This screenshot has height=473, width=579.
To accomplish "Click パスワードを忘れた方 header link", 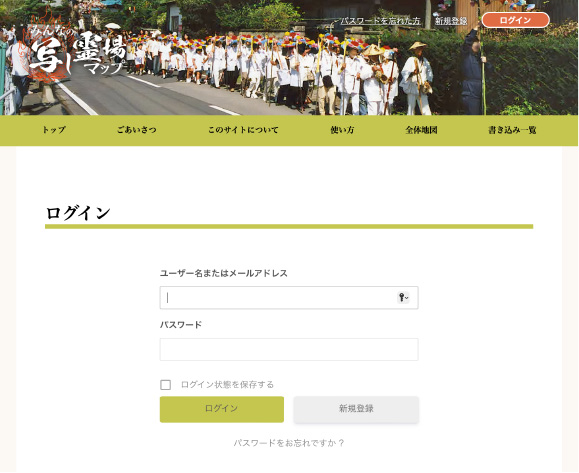I will (380, 21).
